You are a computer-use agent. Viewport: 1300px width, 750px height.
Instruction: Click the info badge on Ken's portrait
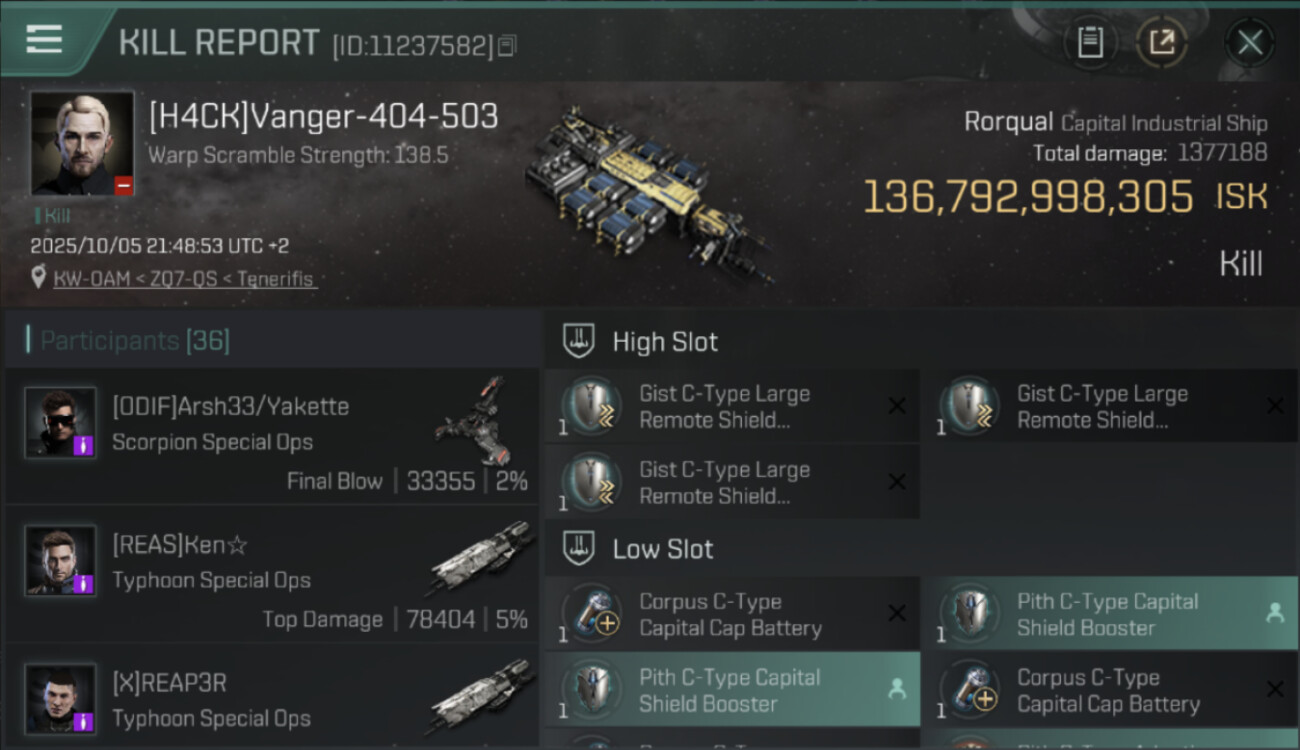click(x=84, y=584)
